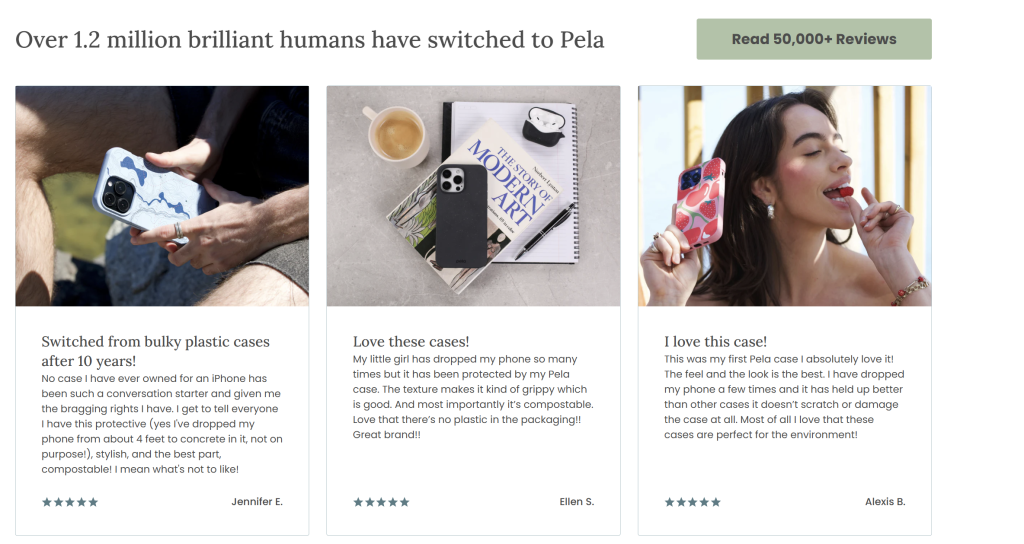Click the 'Love these cases!' review title
This screenshot has width=1024, height=544.
tap(411, 342)
